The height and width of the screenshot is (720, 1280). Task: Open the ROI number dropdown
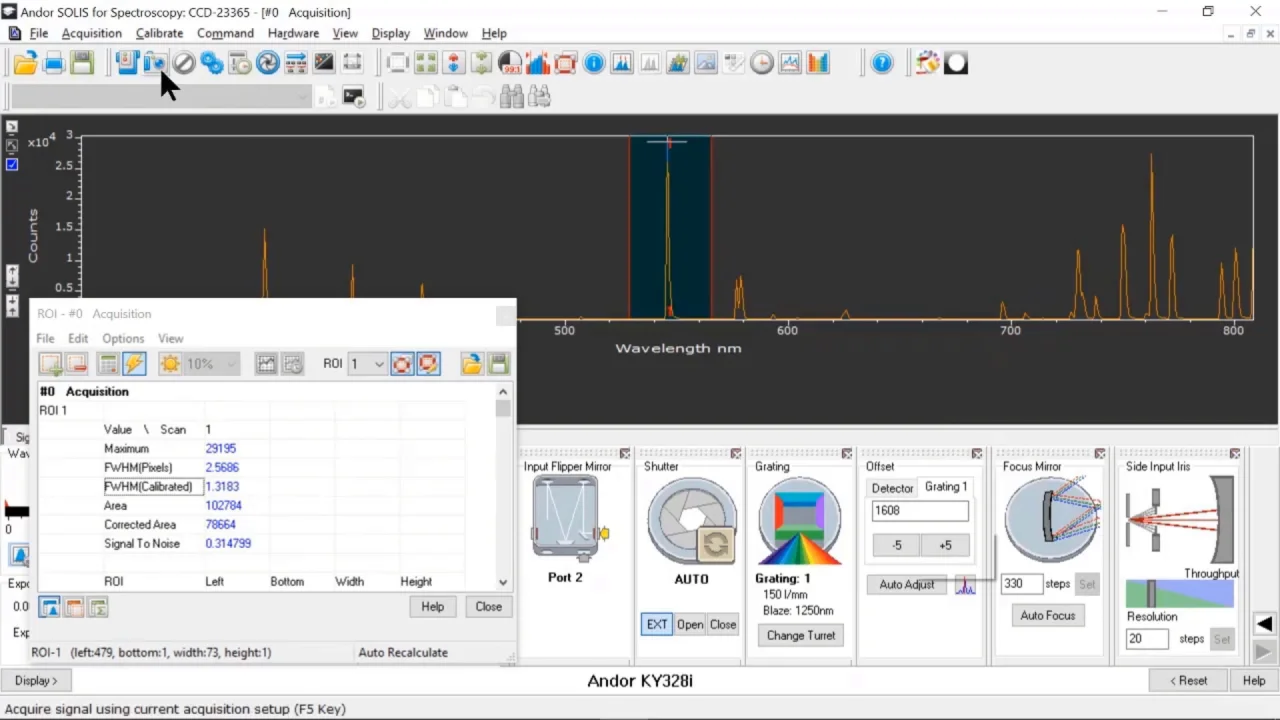(378, 364)
